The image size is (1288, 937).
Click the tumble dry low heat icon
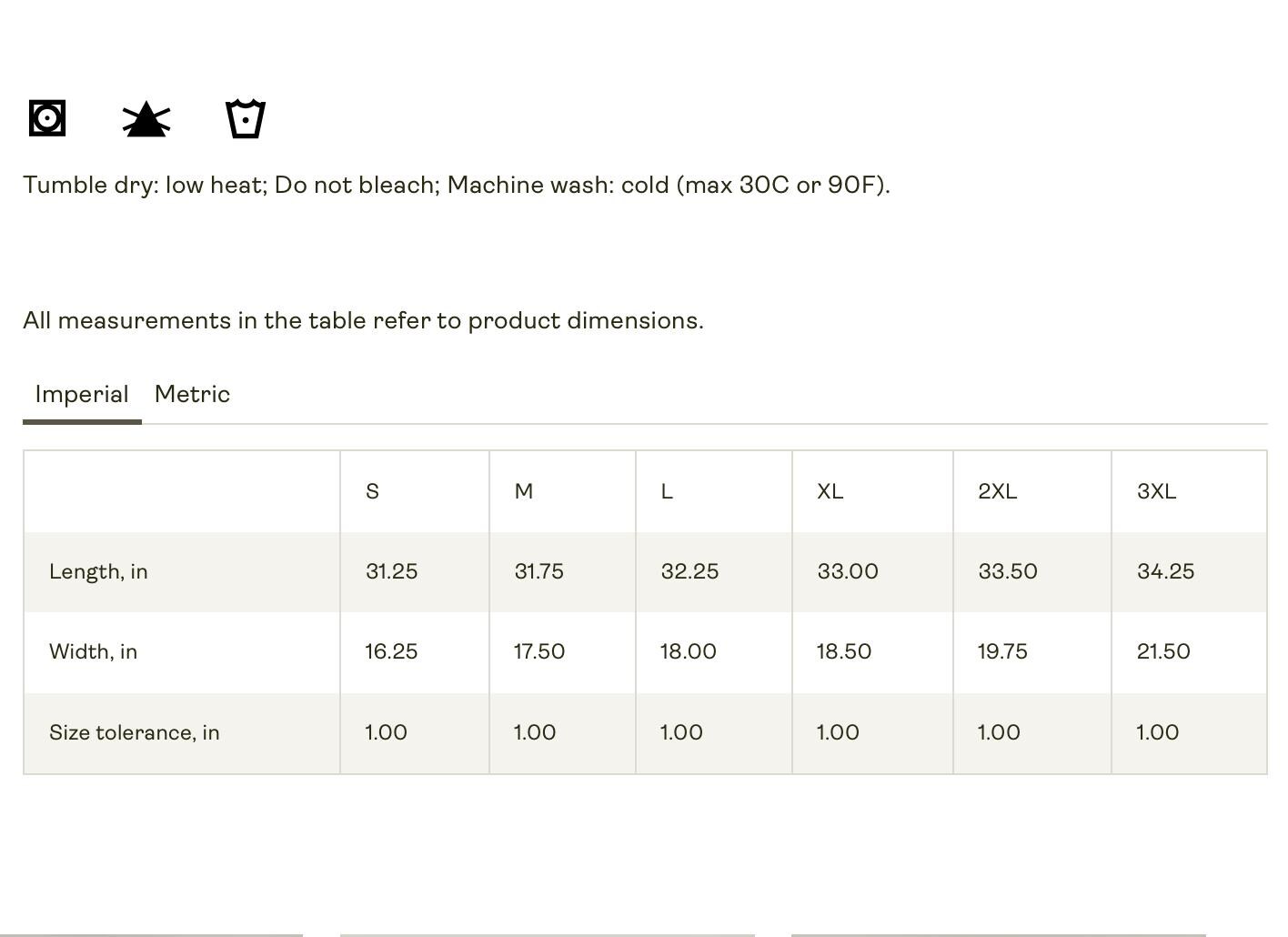[47, 118]
